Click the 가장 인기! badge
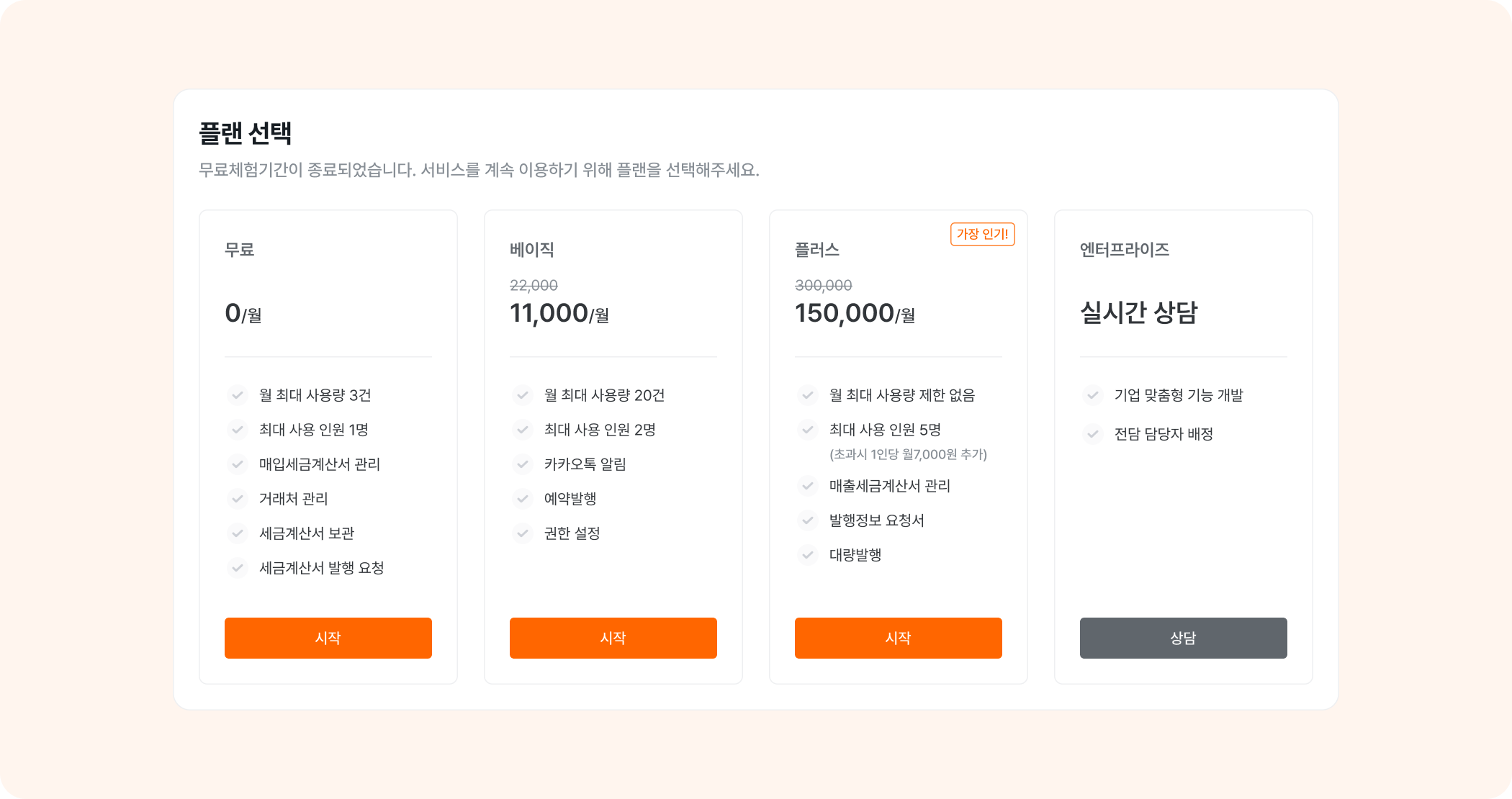This screenshot has width=1512, height=799. (x=982, y=235)
